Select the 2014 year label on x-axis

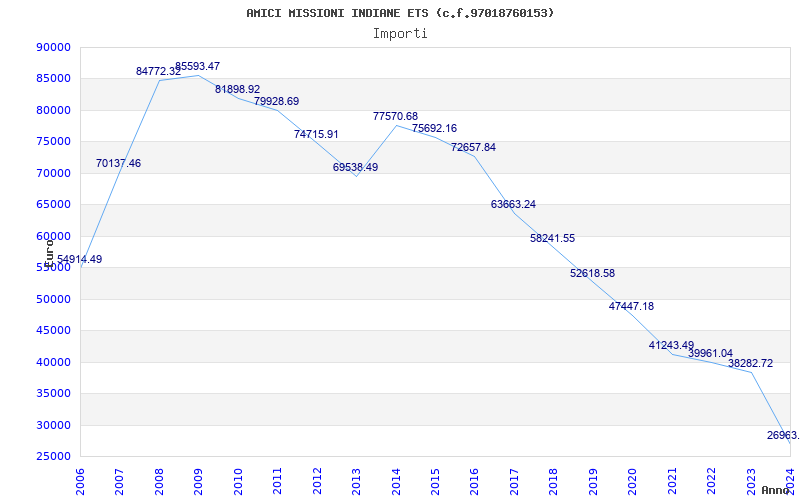396,479
